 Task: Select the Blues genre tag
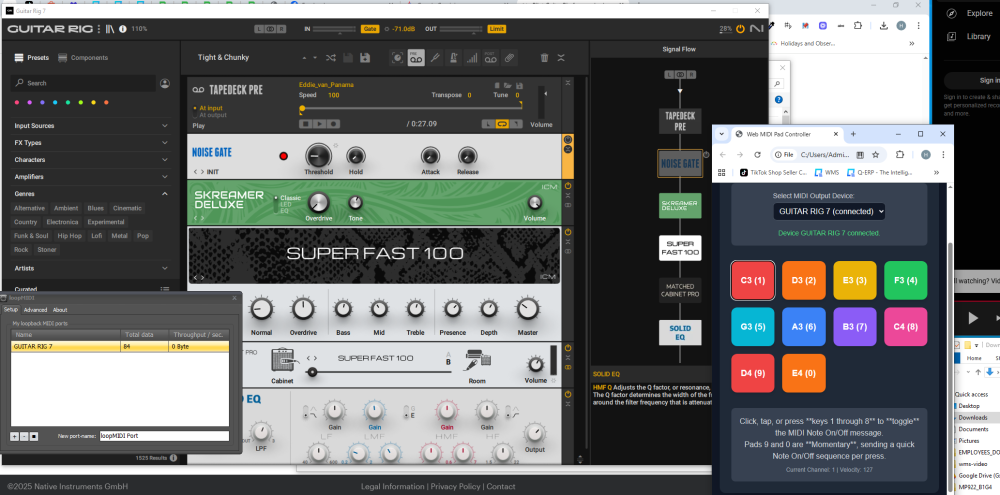(x=96, y=208)
